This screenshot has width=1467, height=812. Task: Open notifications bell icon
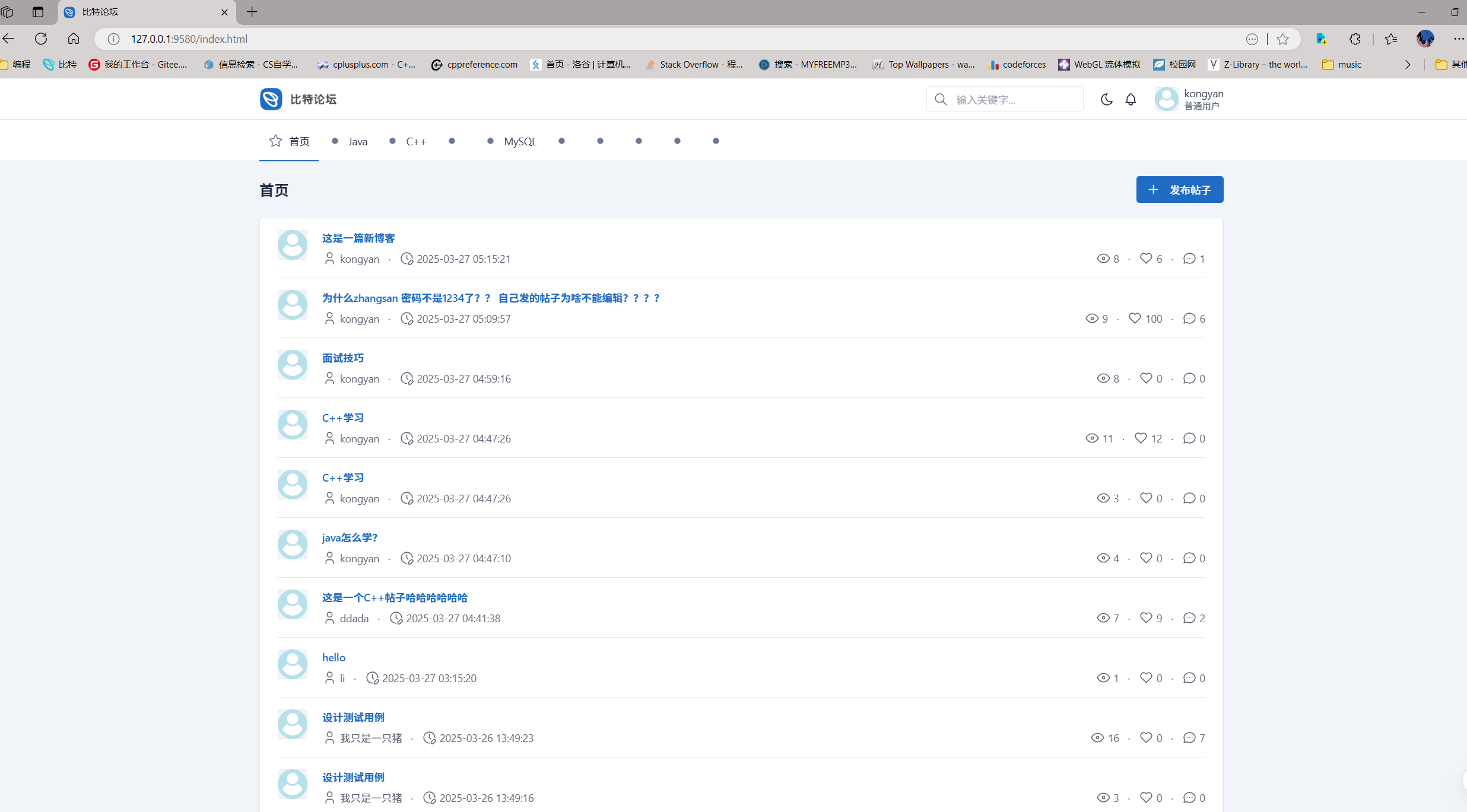(1131, 99)
